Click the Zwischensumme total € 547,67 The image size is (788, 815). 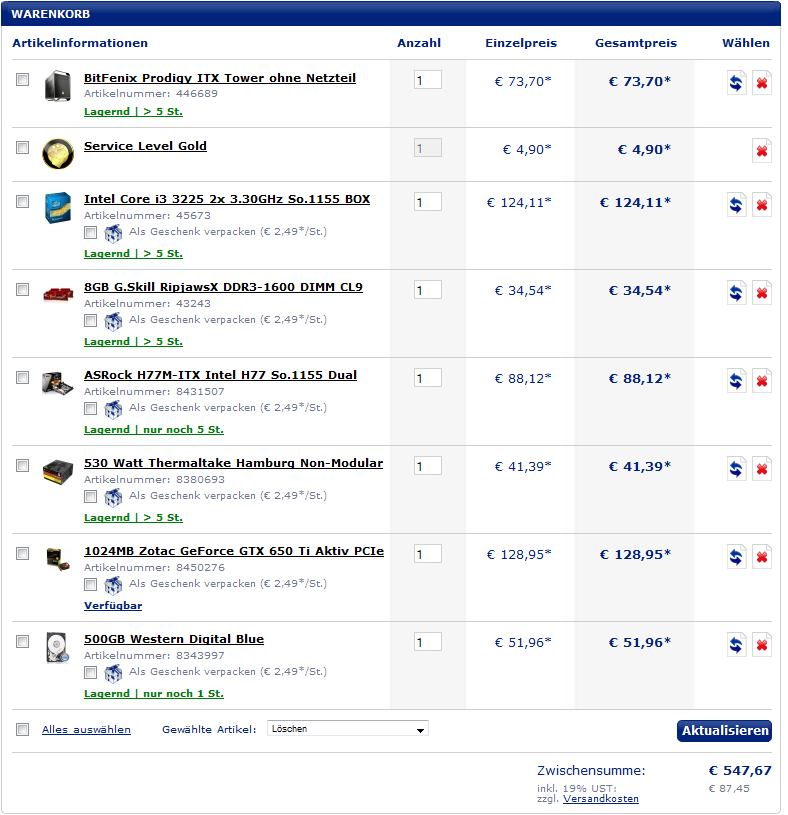pos(740,770)
